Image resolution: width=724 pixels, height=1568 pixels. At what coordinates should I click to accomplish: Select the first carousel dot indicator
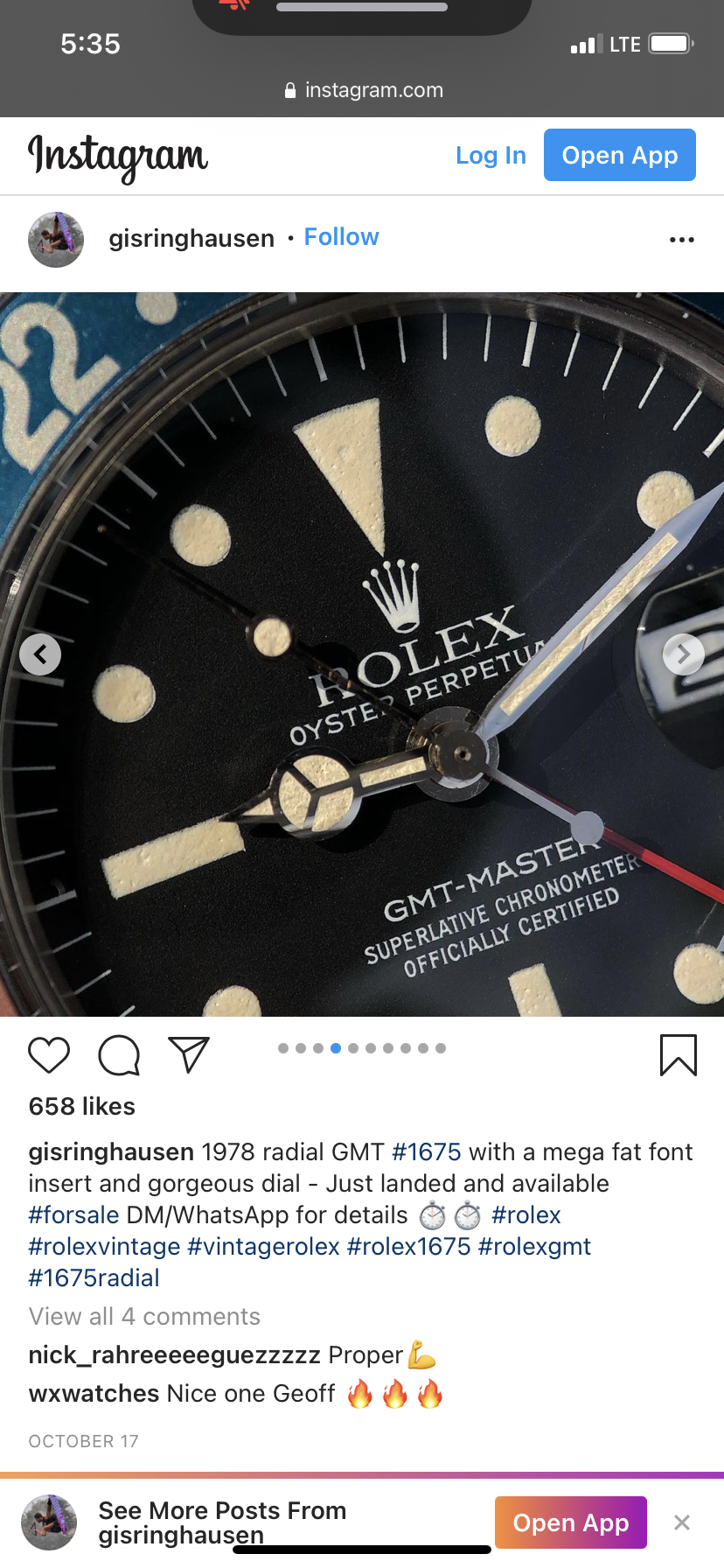(x=283, y=1048)
